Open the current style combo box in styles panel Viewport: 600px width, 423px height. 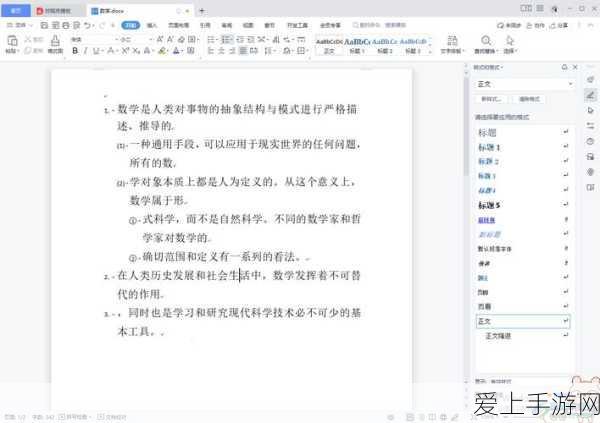(x=525, y=84)
